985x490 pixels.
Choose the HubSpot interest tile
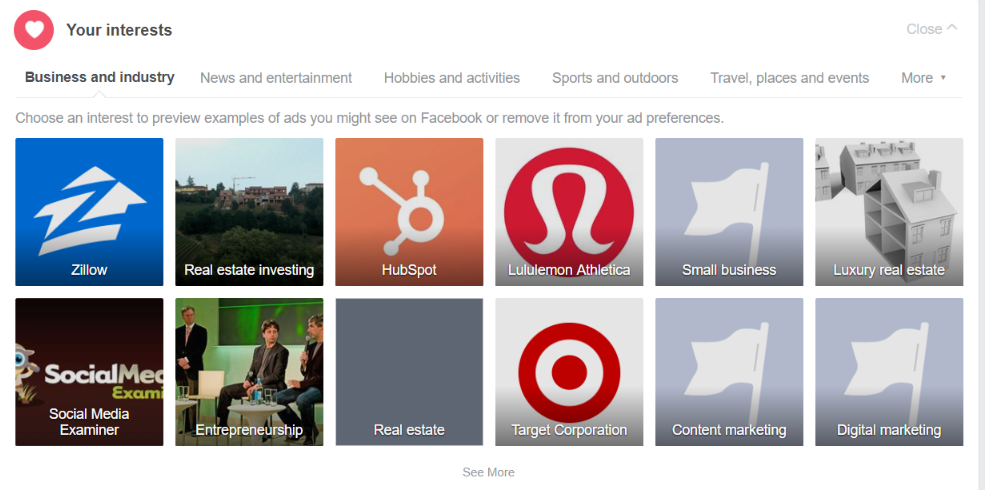[x=409, y=212]
